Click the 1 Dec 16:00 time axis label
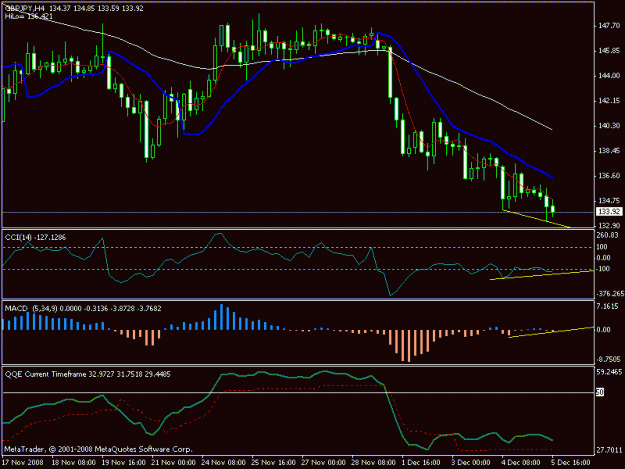The width and height of the screenshot is (625, 469). click(421, 463)
